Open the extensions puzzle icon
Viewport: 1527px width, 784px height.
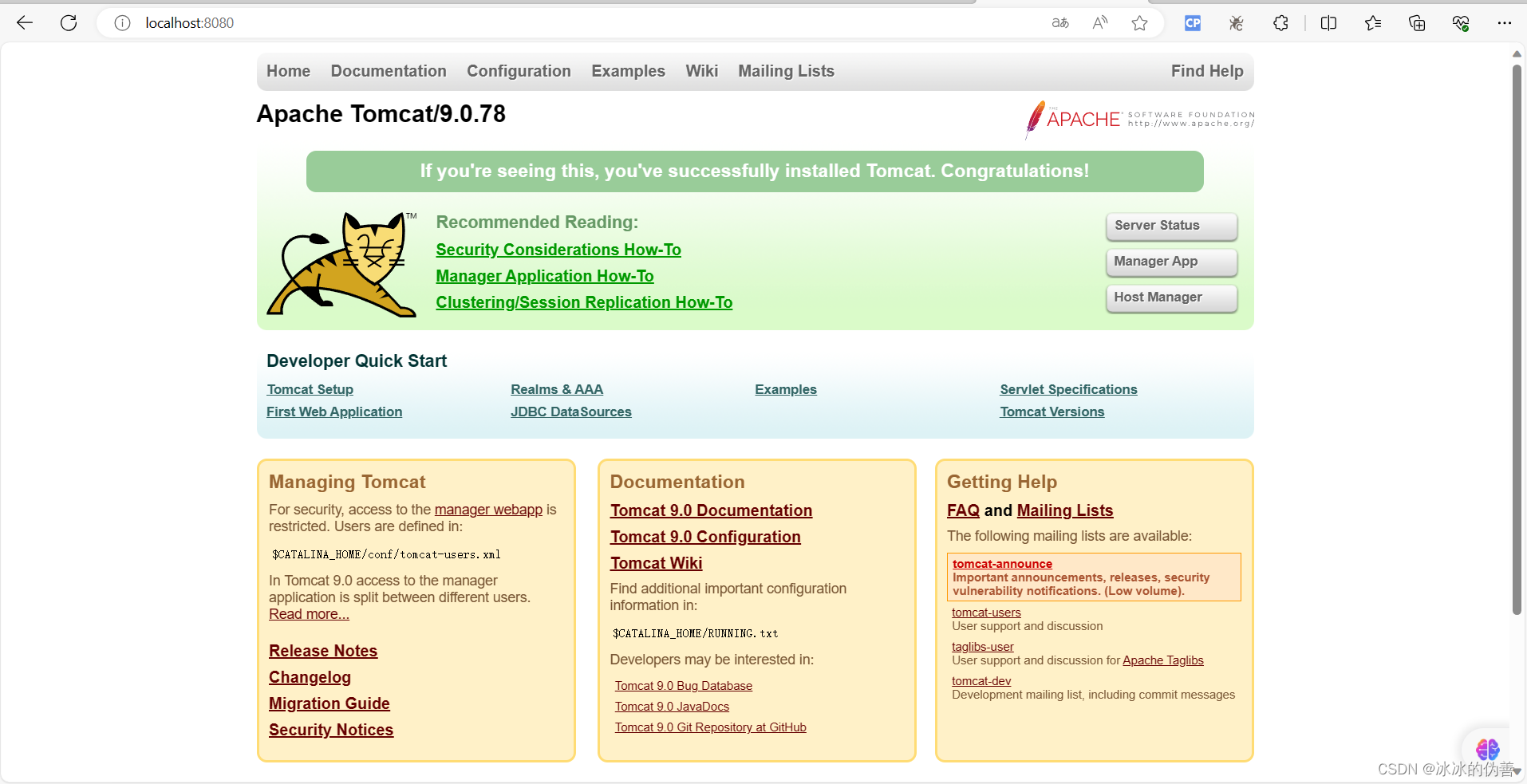(x=1280, y=23)
